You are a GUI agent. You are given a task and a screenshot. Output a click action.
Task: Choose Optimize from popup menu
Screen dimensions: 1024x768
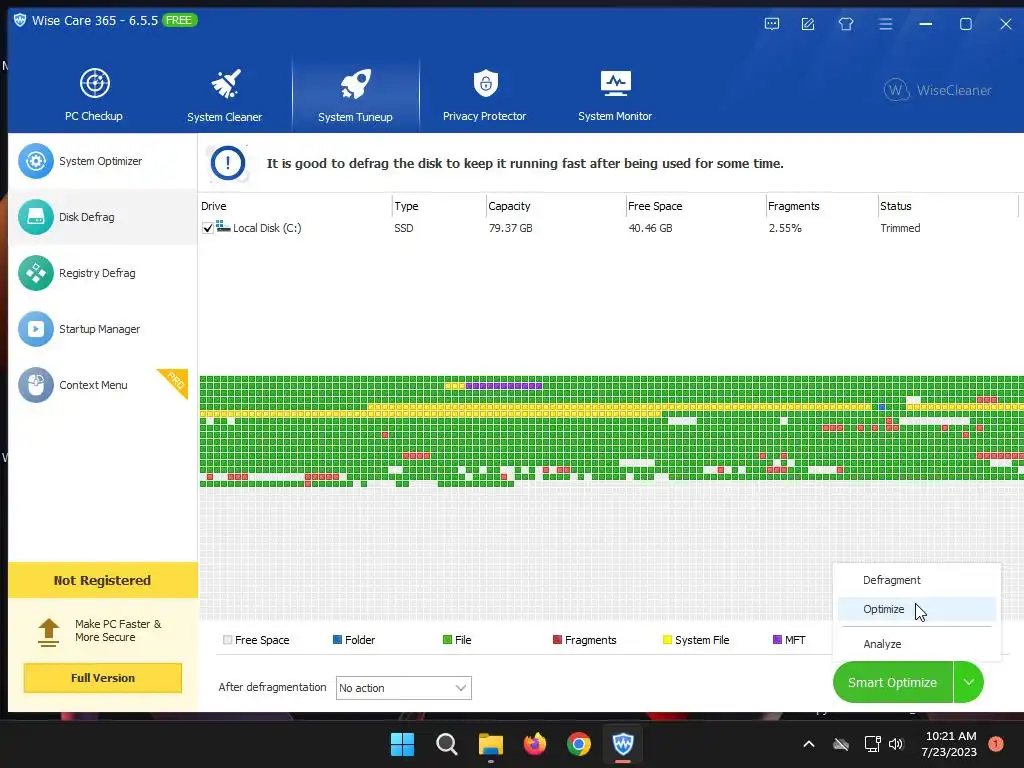[x=916, y=609]
